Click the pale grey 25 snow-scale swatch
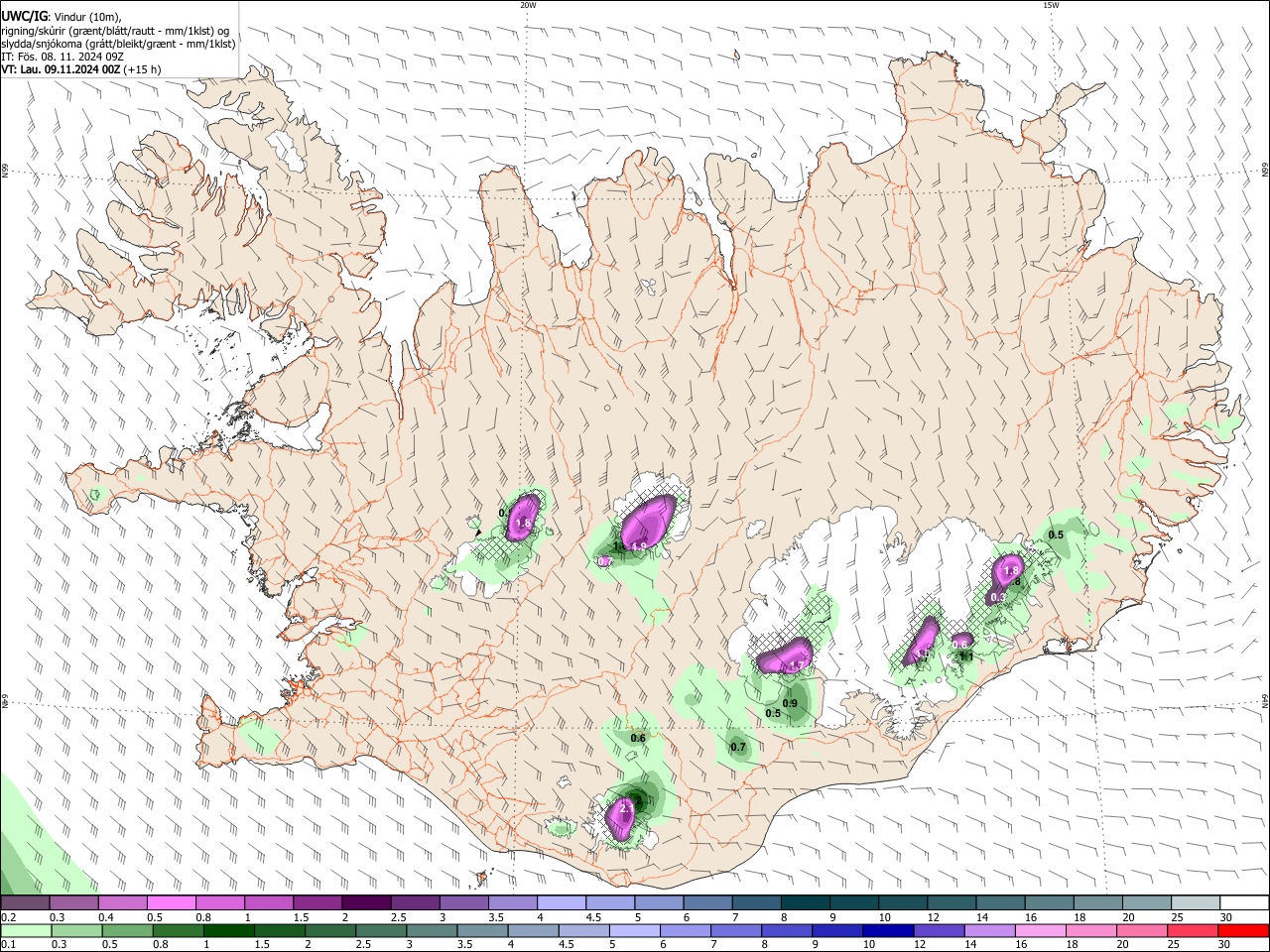 (x=1197, y=903)
